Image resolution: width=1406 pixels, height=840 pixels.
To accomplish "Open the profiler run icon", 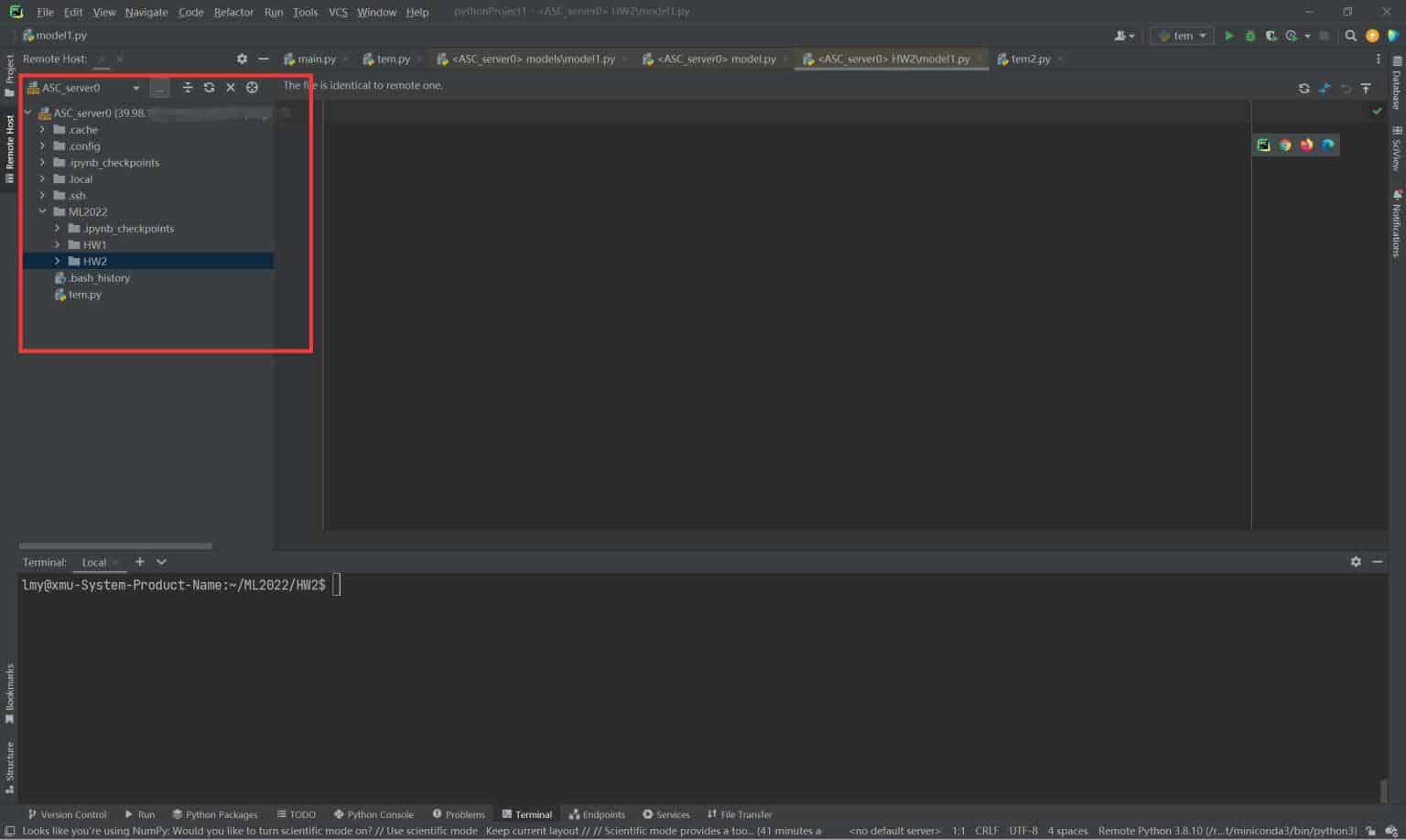I will click(x=1292, y=36).
